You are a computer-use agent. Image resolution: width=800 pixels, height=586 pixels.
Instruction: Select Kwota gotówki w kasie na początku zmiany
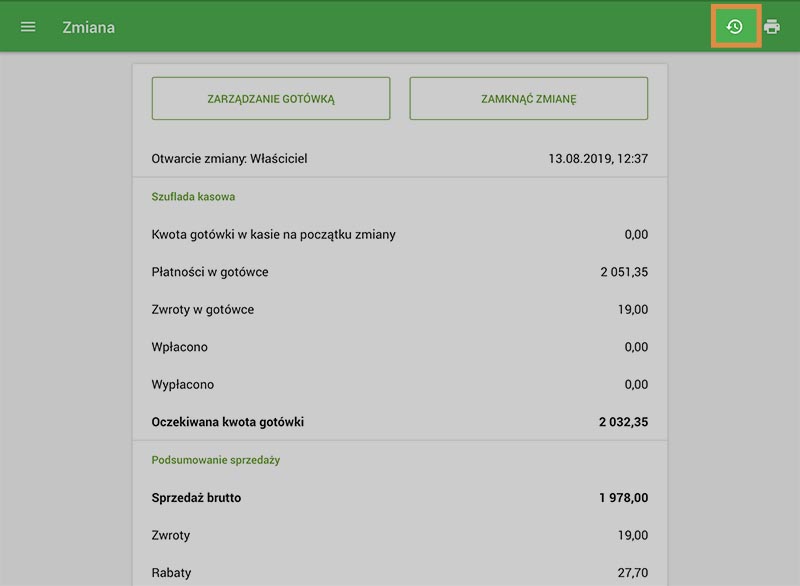[273, 235]
